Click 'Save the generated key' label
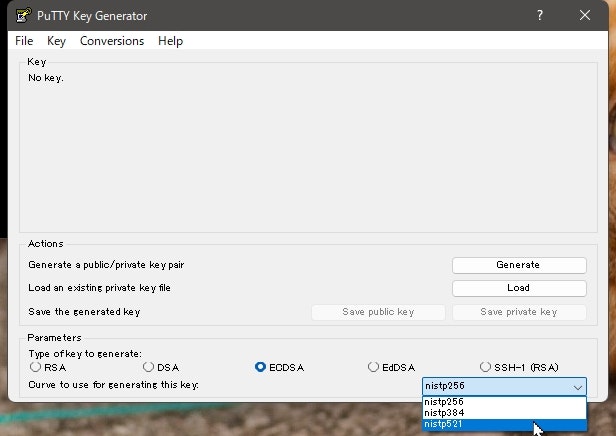The height and width of the screenshot is (436, 616). [84, 312]
